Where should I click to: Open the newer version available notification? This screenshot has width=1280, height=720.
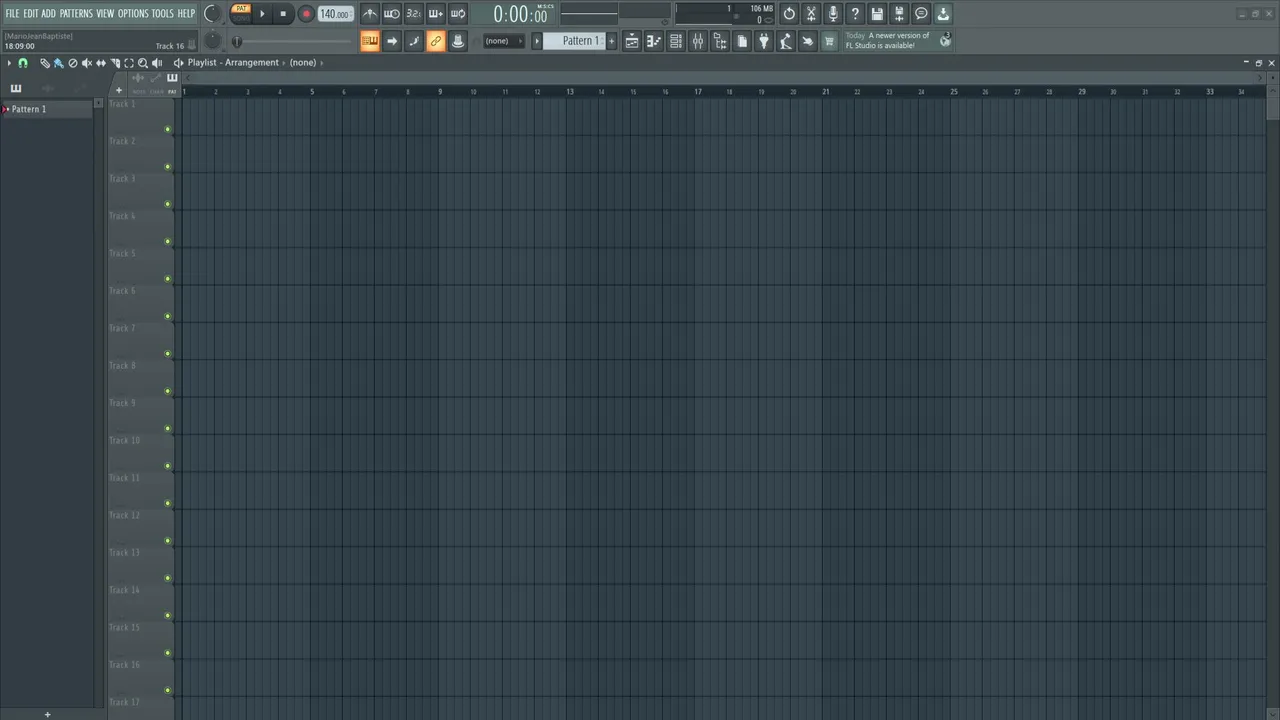[x=888, y=40]
